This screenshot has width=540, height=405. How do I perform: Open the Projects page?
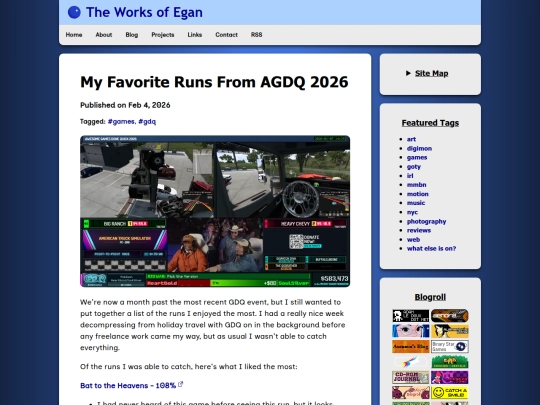(x=163, y=35)
